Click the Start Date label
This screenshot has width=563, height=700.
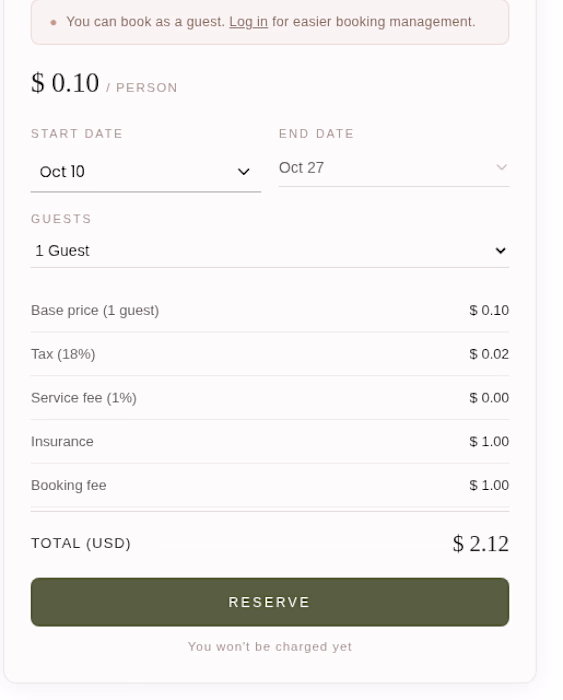77,133
